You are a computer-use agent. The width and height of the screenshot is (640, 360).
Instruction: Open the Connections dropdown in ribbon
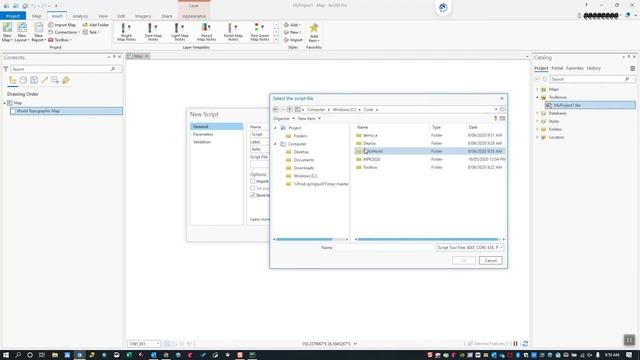tap(64, 32)
